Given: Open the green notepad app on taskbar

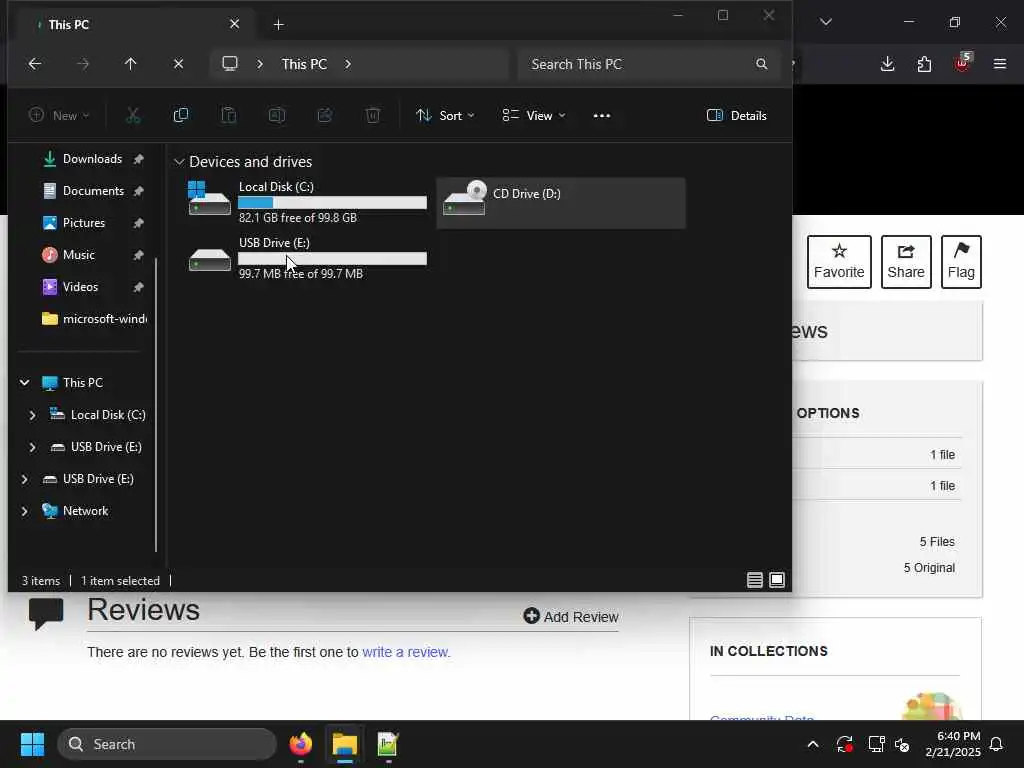Looking at the screenshot, I should point(388,744).
